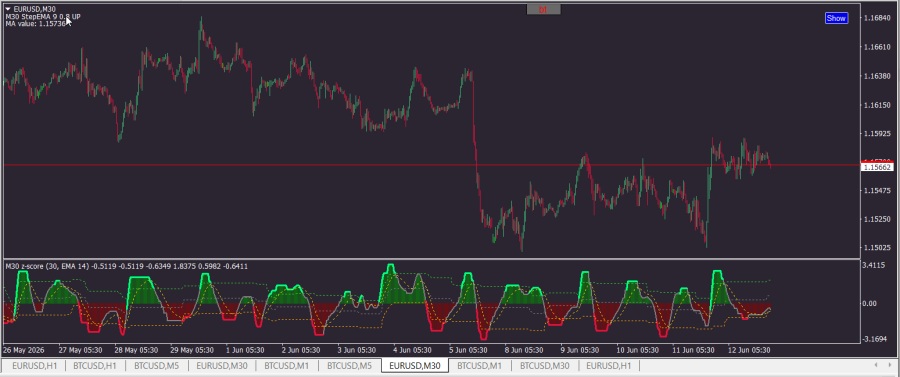This screenshot has height=377, width=900.
Task: Click price scale value 1.16840
Action: [876, 18]
